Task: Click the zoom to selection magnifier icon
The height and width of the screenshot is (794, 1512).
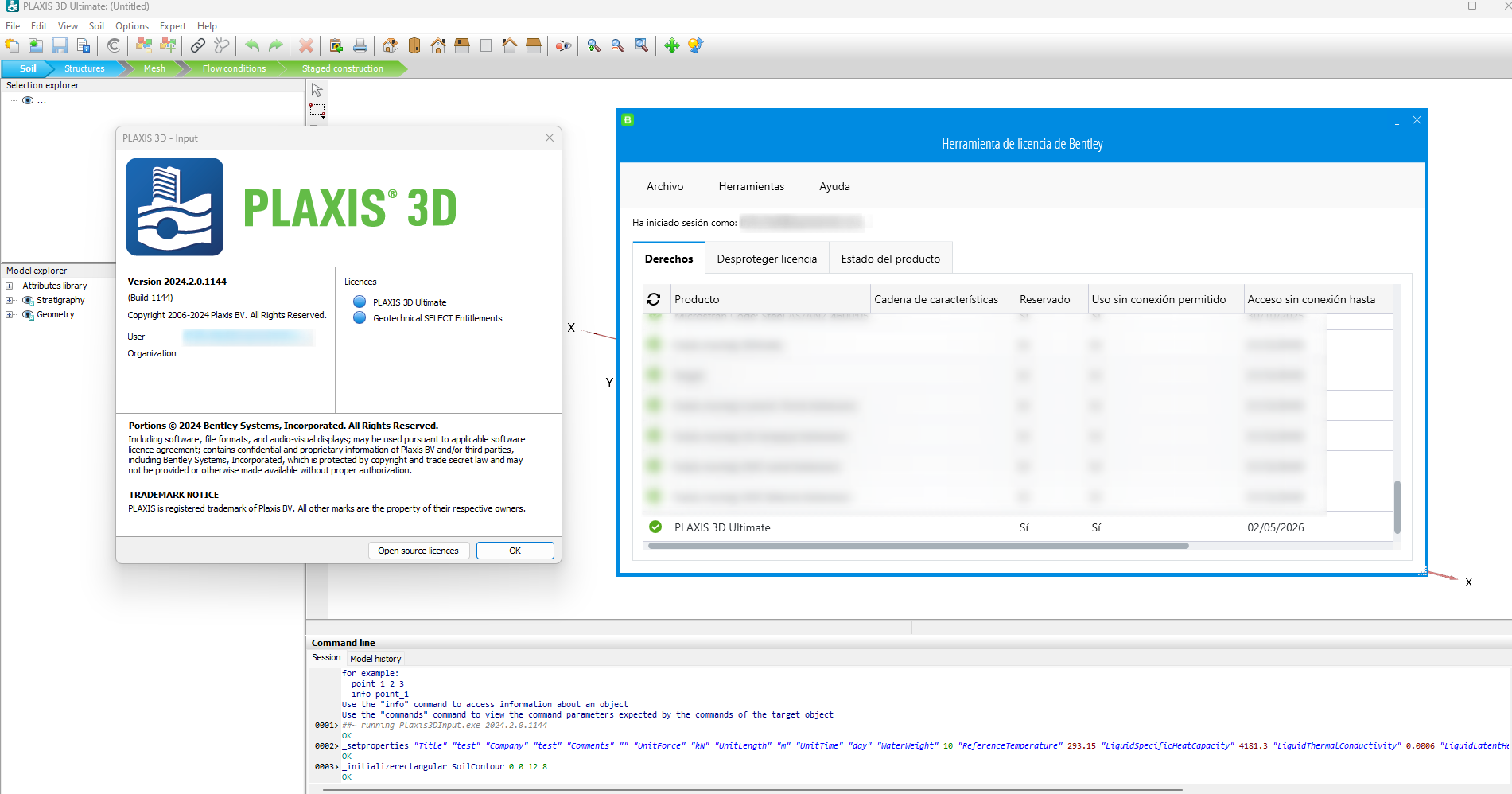Action: [x=642, y=45]
